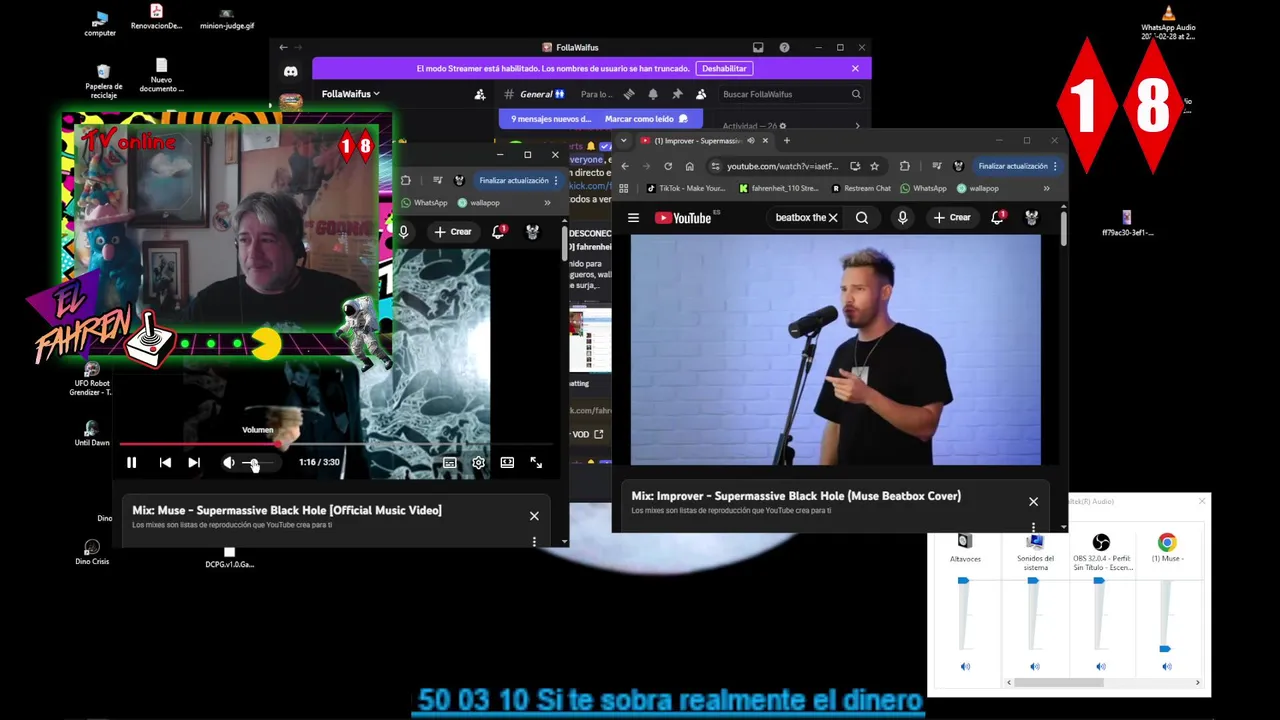Open settings gear in left YouTube player
Viewport: 1280px width, 720px height.
click(x=478, y=462)
